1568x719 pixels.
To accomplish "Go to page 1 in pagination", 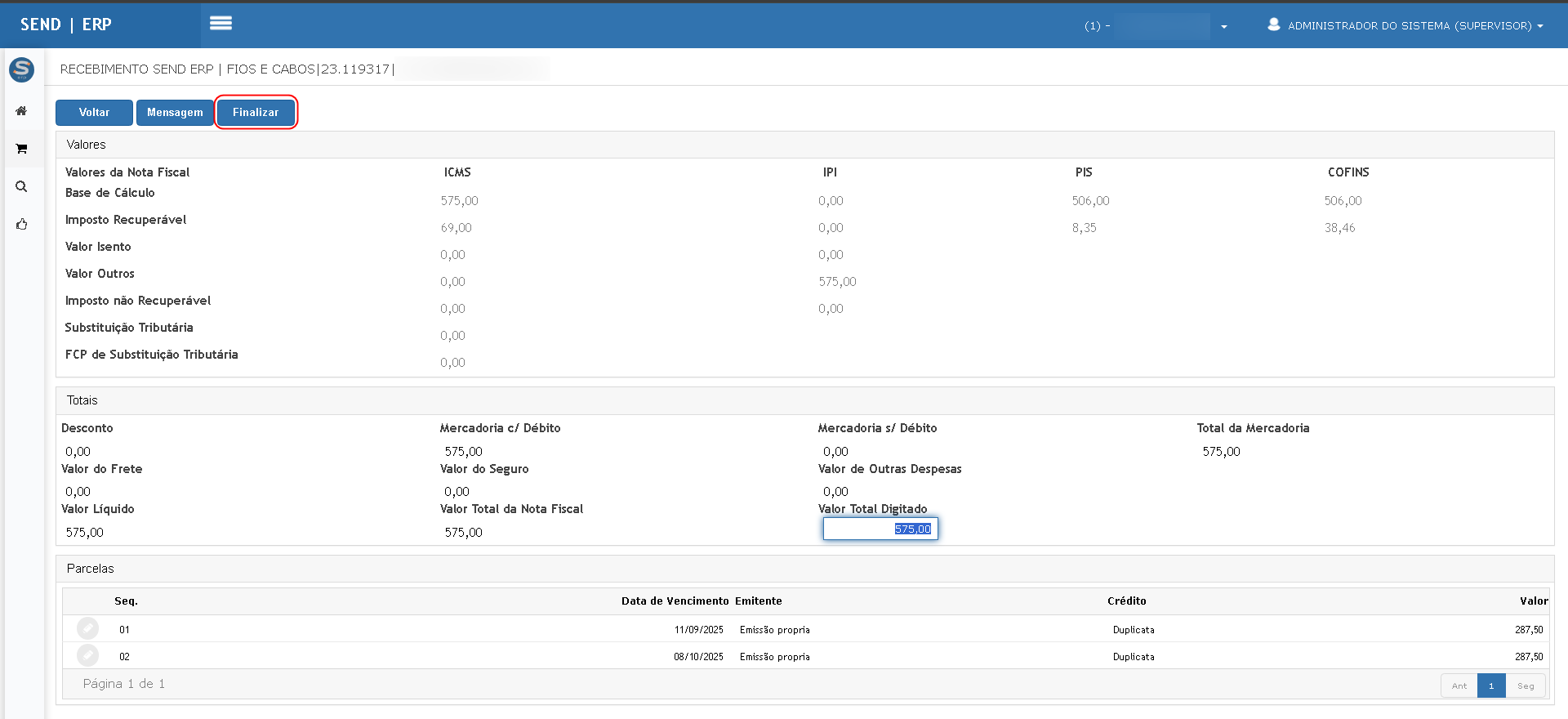I will [1490, 686].
